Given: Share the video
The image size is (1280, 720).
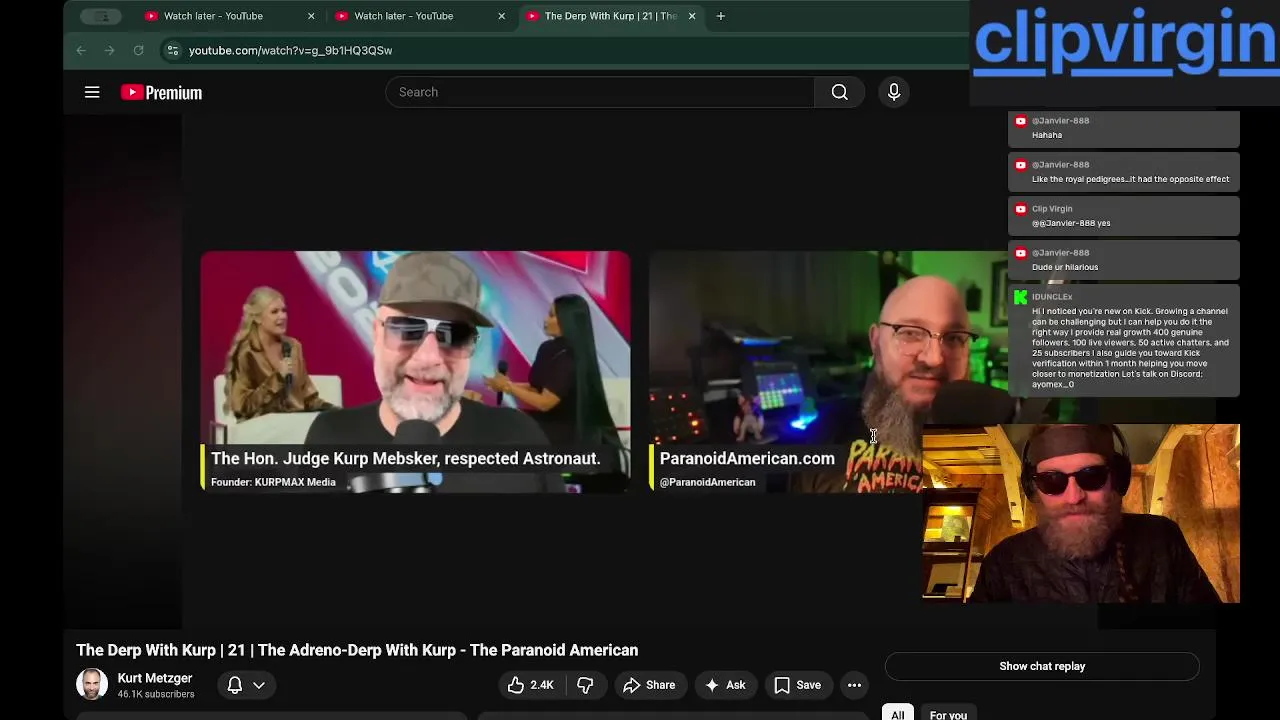Looking at the screenshot, I should [x=649, y=685].
